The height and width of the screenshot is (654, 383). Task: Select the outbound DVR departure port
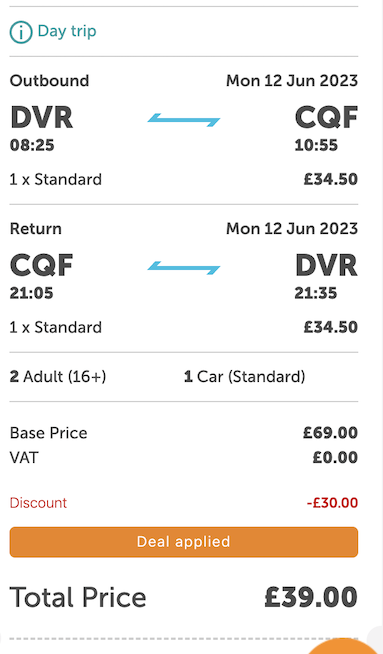pos(41,118)
